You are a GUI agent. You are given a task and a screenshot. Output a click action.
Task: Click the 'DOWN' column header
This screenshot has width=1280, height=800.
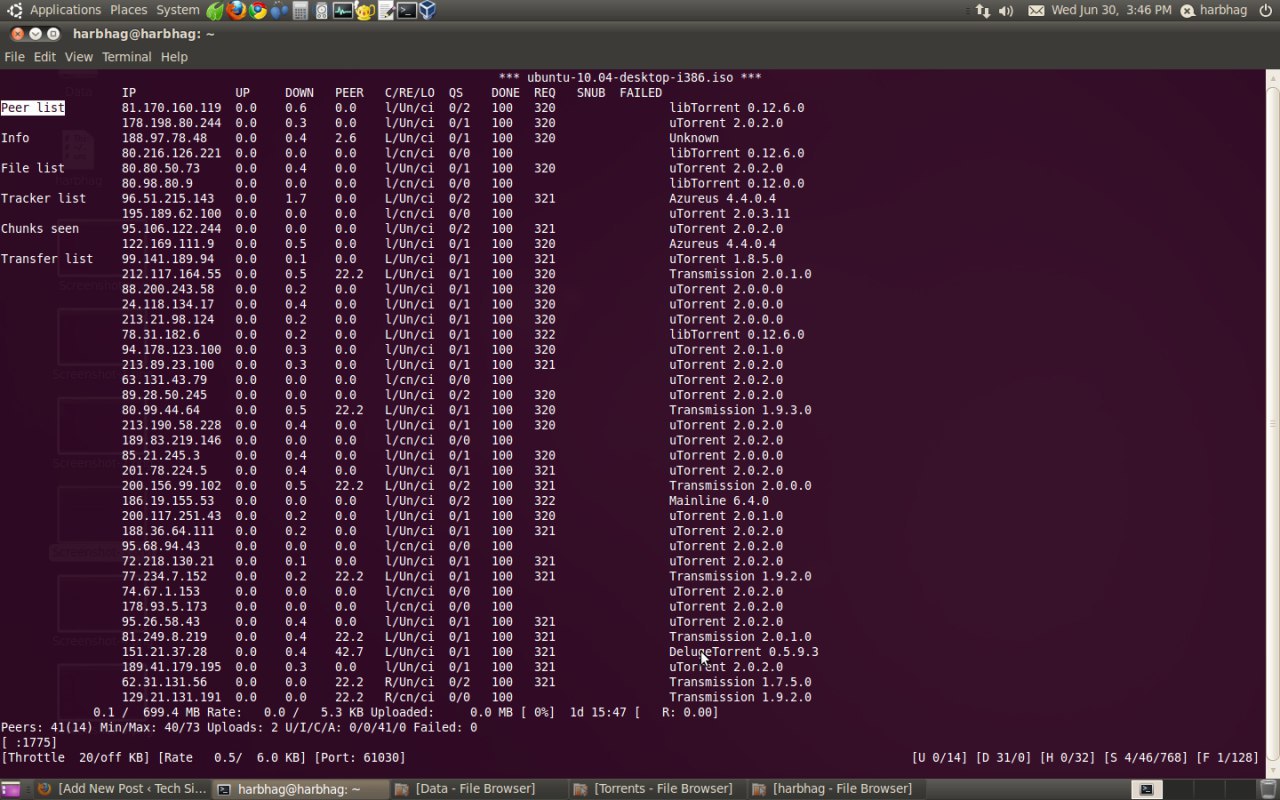pos(299,93)
